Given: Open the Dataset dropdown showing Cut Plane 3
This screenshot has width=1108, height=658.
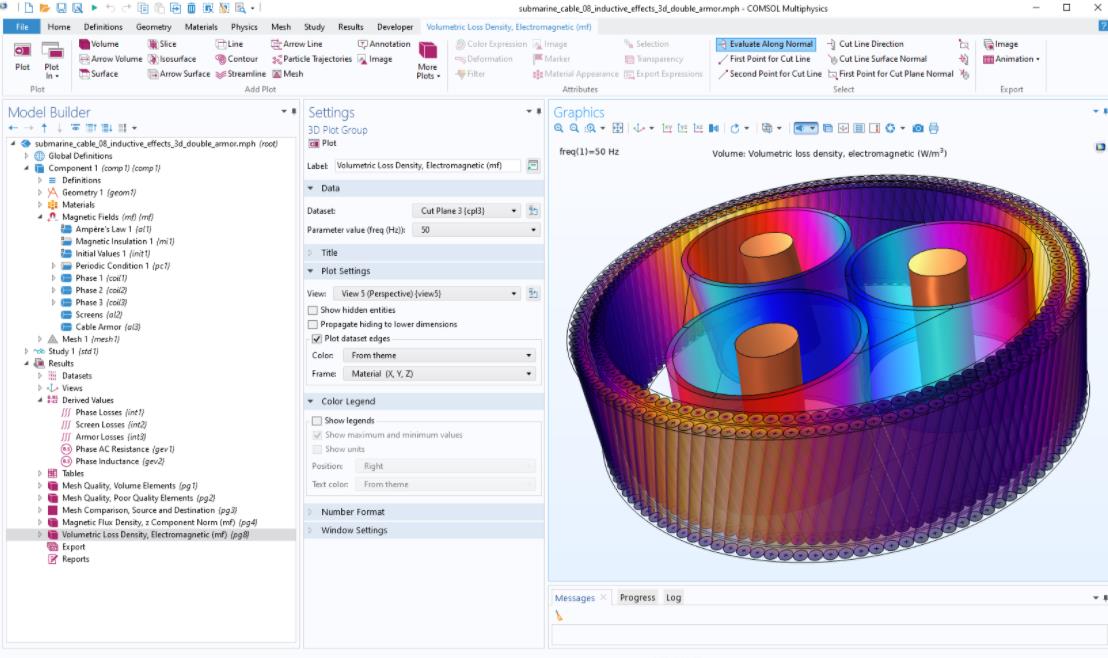Looking at the screenshot, I should [x=466, y=211].
